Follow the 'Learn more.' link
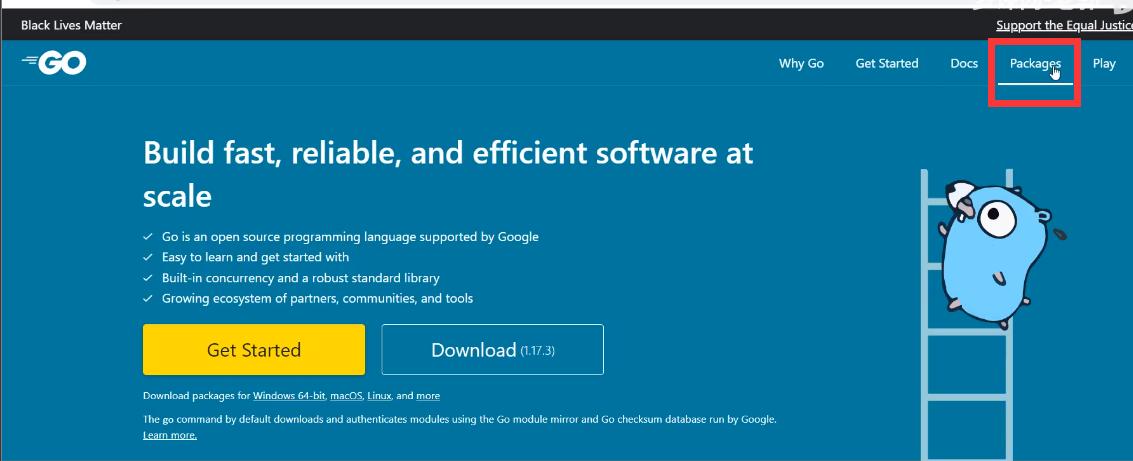The image size is (1133, 461). pyautogui.click(x=170, y=435)
